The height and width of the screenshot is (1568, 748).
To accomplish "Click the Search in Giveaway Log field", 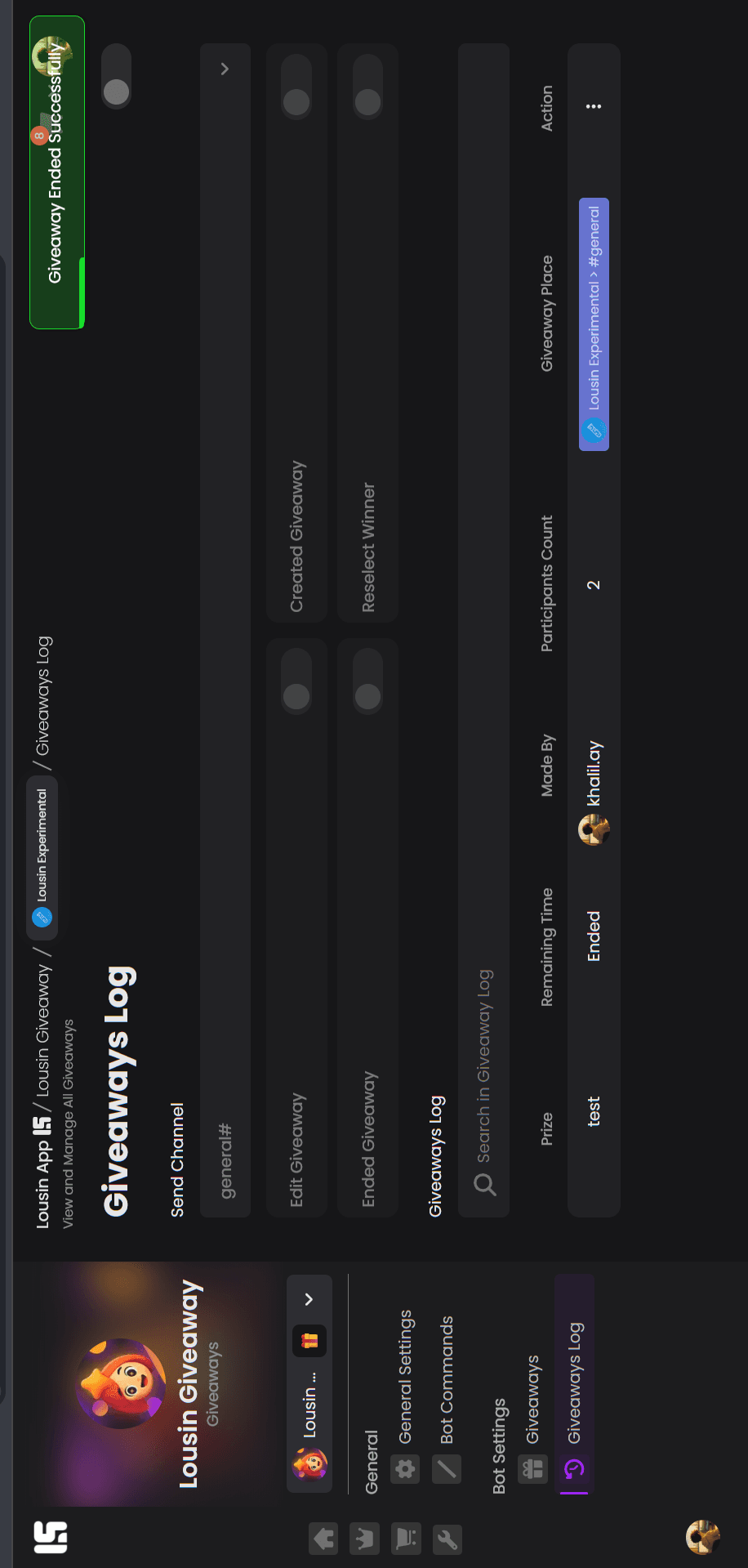I will click(x=483, y=630).
